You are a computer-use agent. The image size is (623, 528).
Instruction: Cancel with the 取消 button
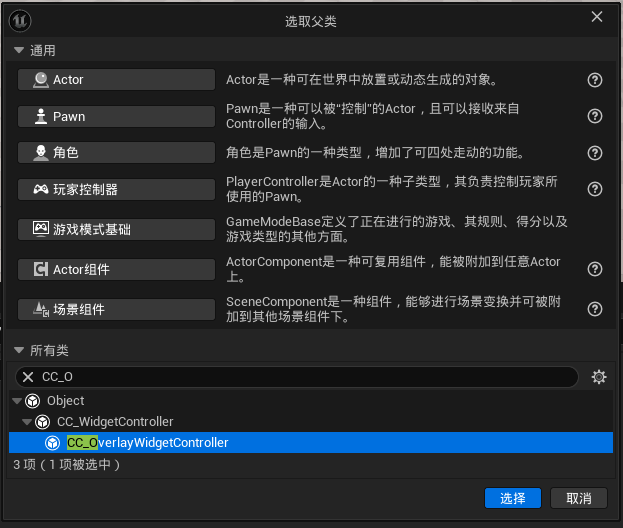[x=579, y=498]
